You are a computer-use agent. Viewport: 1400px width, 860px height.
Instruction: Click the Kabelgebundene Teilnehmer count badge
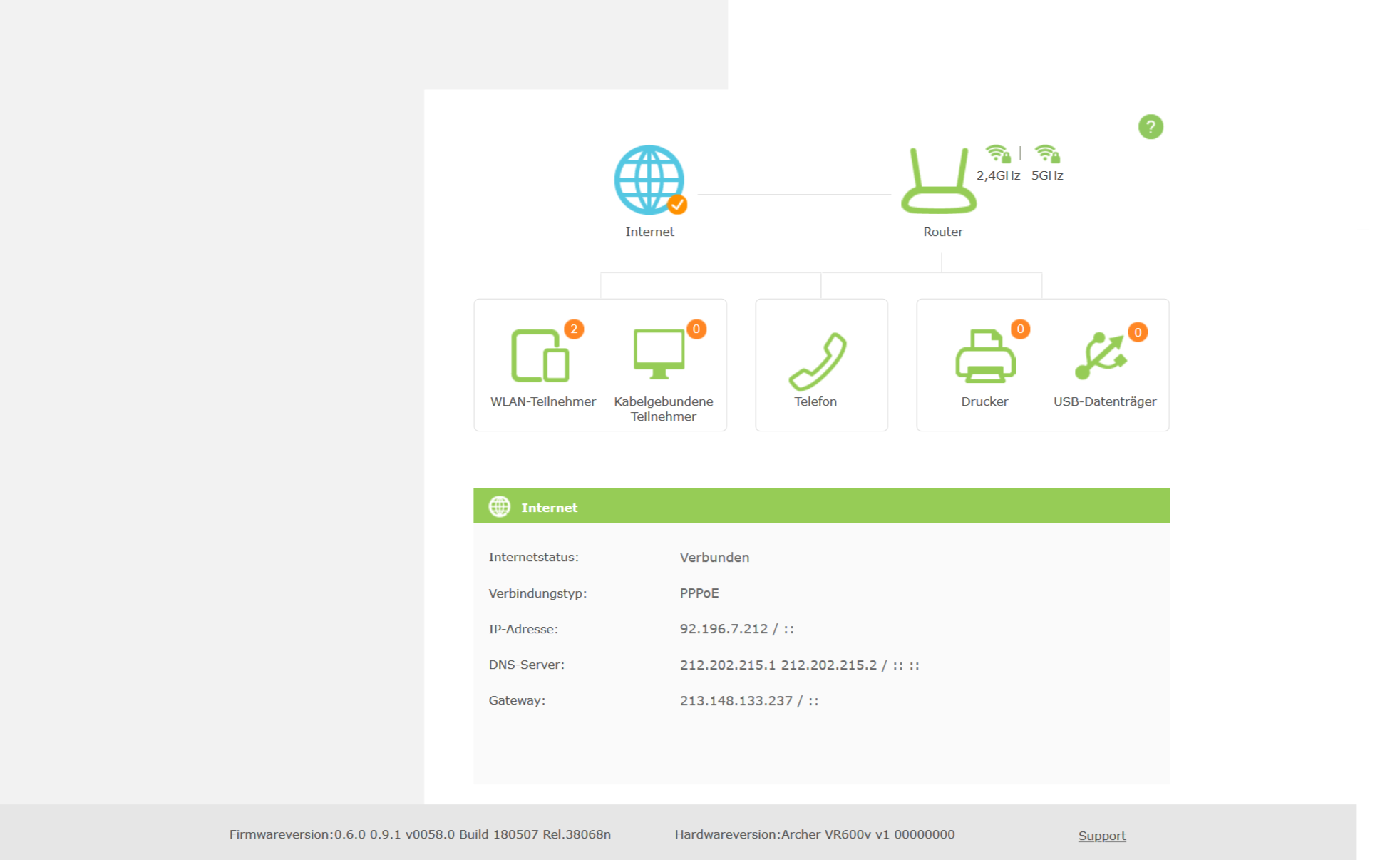[x=696, y=329]
